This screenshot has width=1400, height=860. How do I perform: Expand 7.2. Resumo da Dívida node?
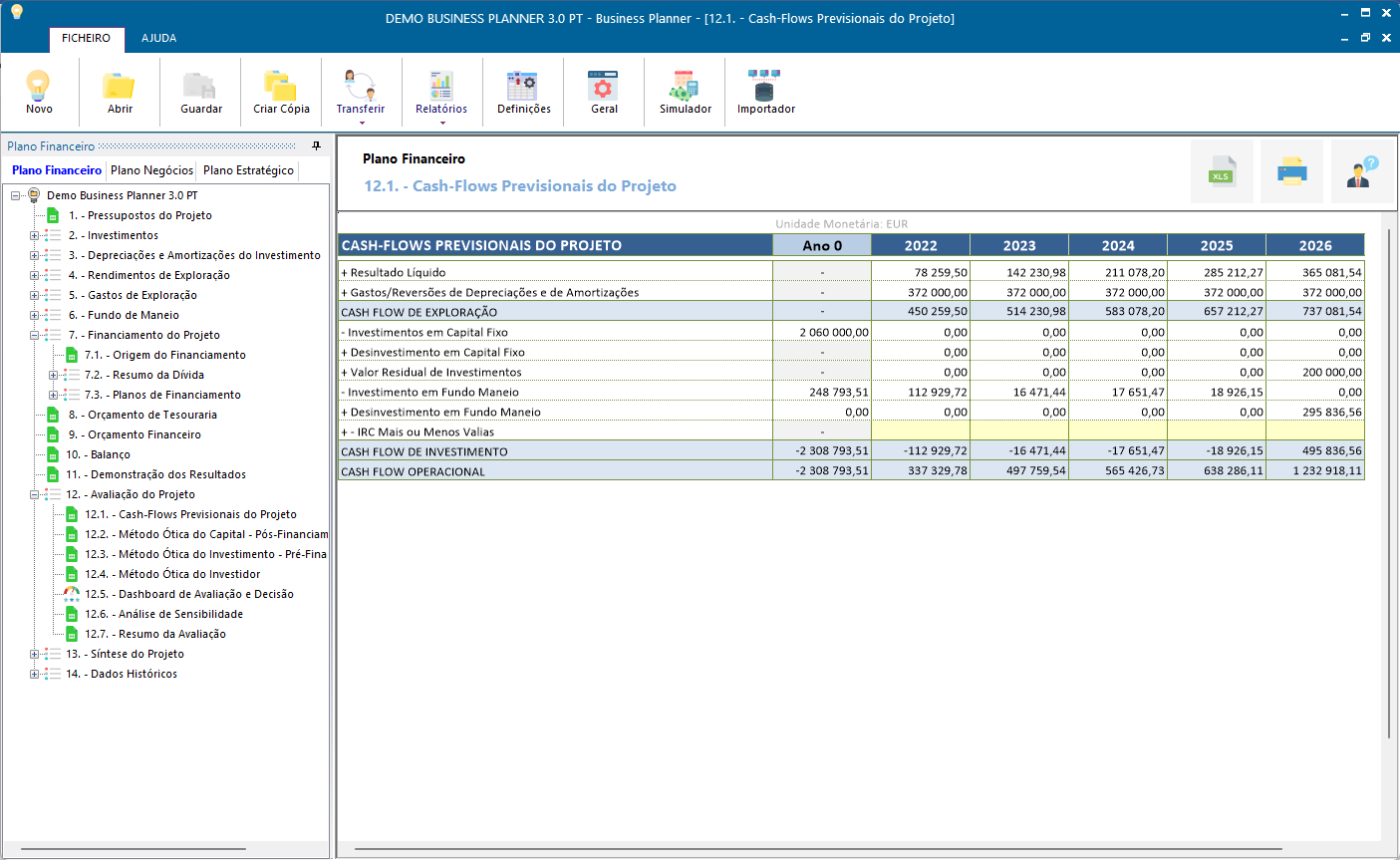click(x=53, y=376)
